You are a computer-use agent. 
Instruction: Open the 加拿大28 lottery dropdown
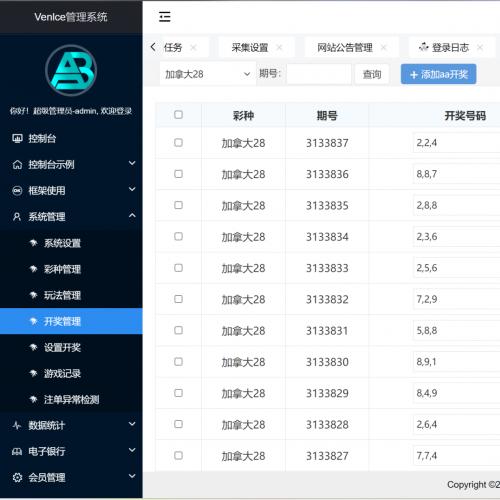coord(208,74)
